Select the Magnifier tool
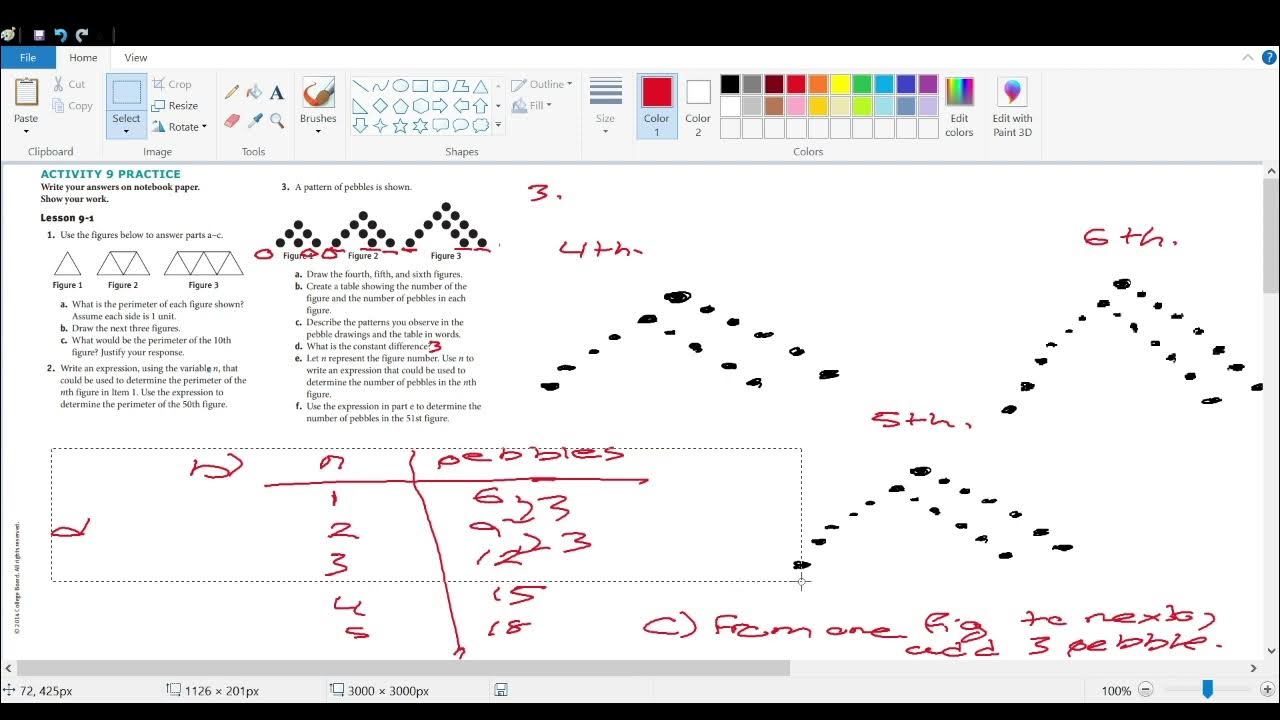 point(277,120)
